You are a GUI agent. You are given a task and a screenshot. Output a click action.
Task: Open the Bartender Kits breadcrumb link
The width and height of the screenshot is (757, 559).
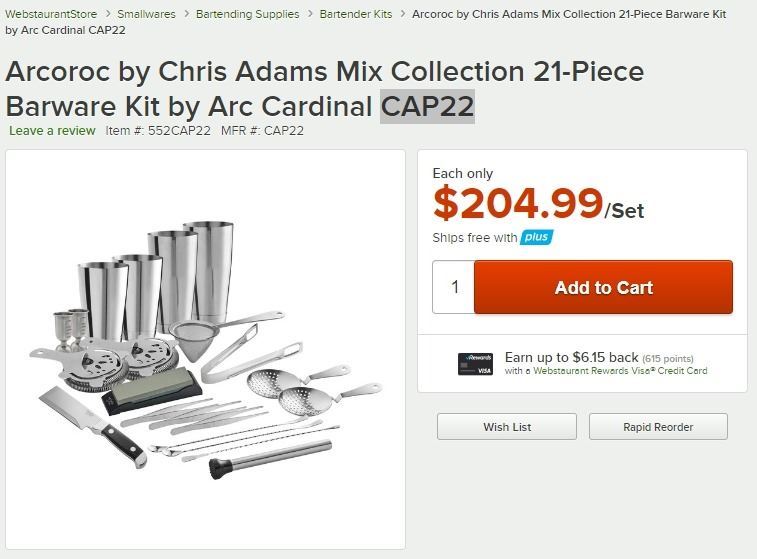[x=356, y=15]
